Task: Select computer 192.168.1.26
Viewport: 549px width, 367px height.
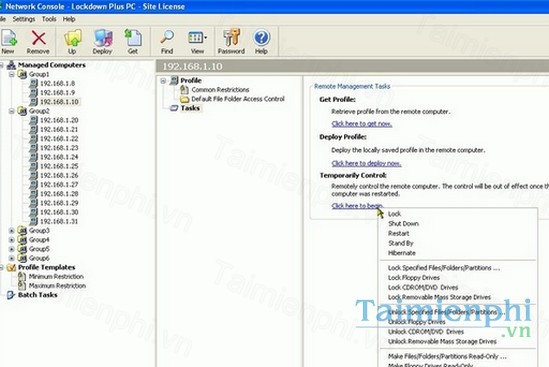Action: pos(59,175)
